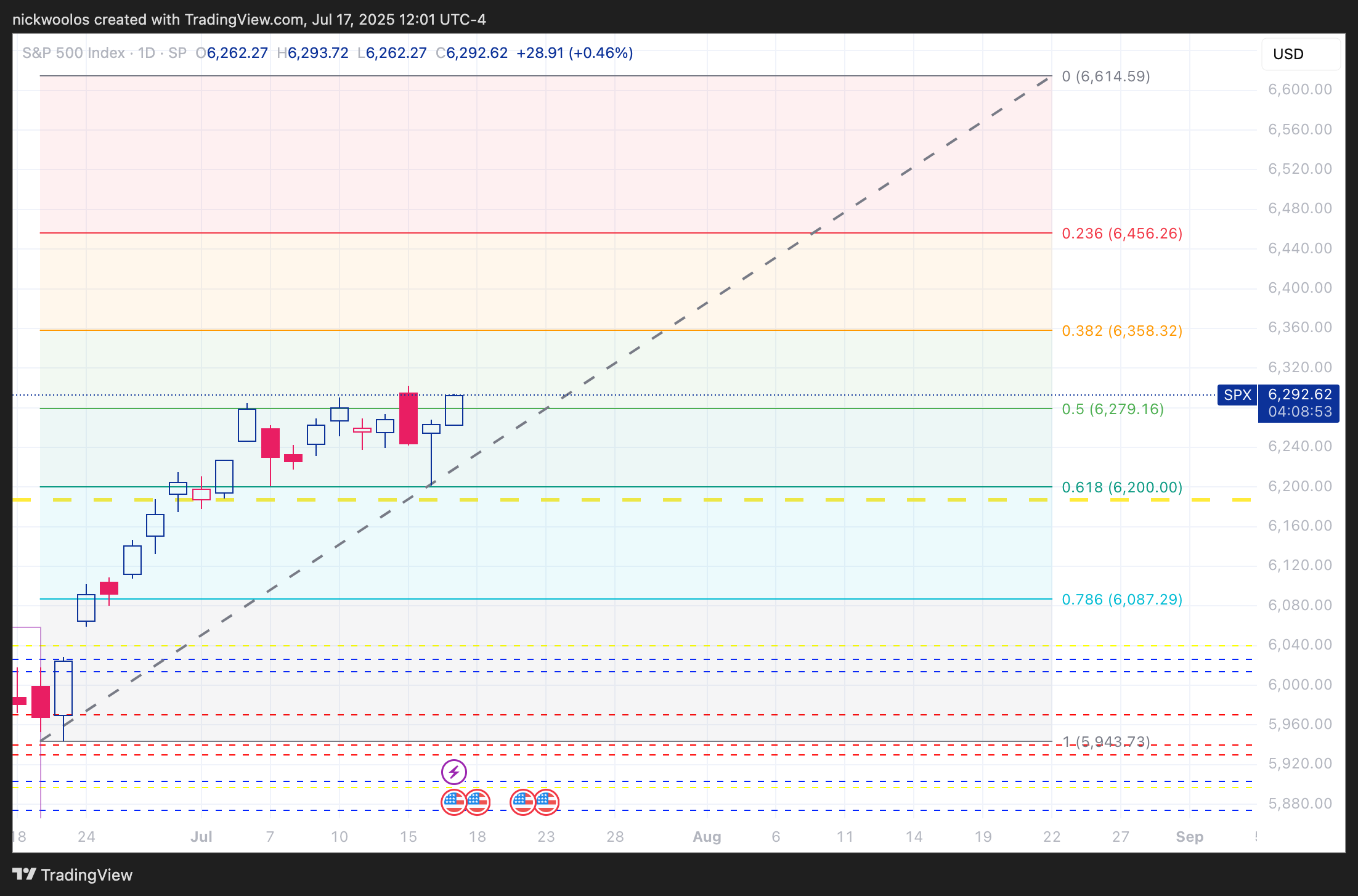Click the purple lightning bolt event icon
1358x896 pixels.
(454, 772)
